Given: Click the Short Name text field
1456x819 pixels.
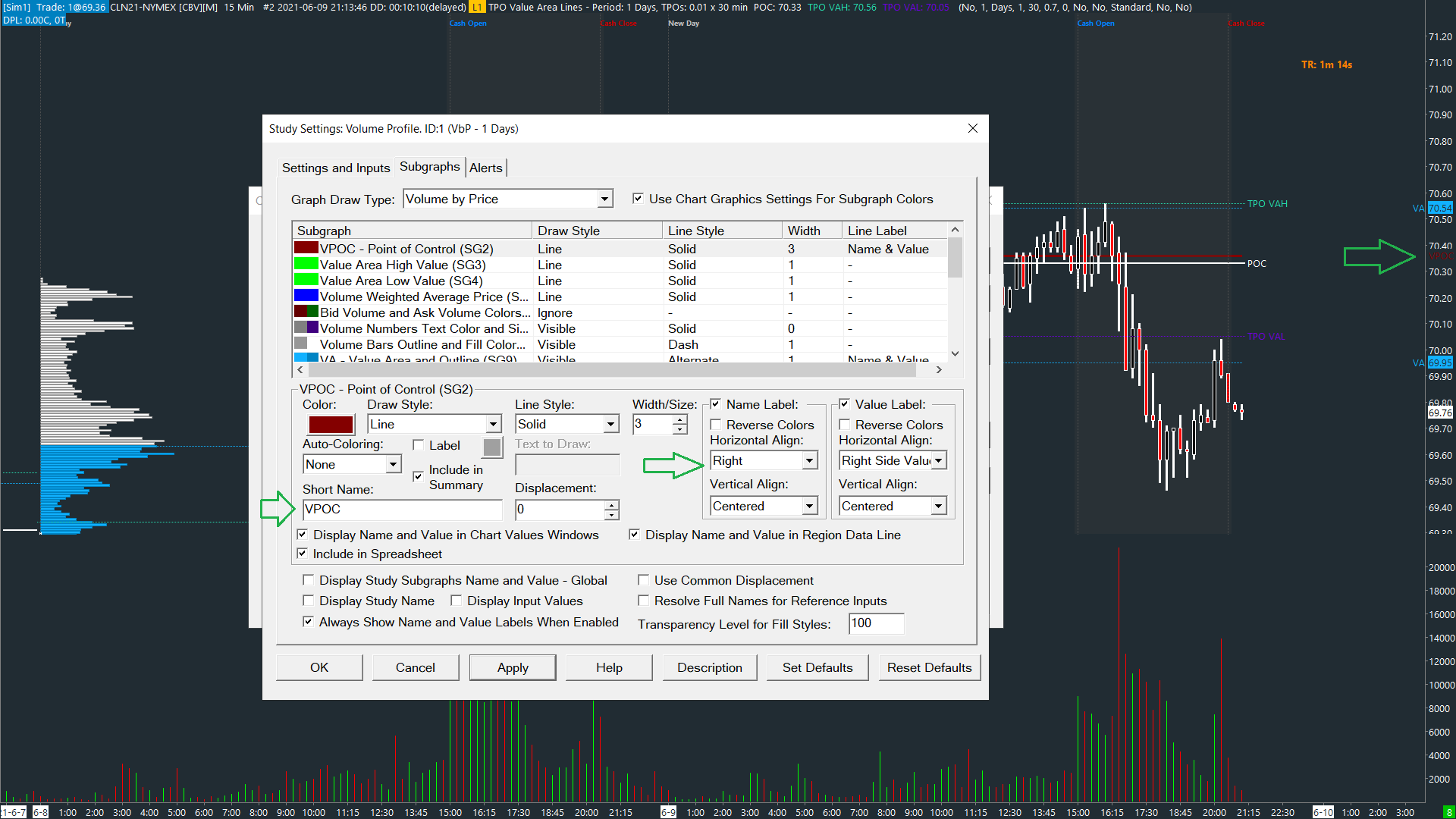Looking at the screenshot, I should click(402, 509).
